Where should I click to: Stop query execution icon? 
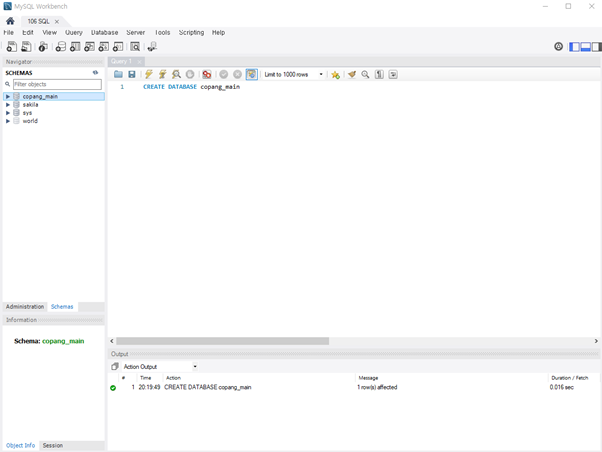click(x=190, y=74)
